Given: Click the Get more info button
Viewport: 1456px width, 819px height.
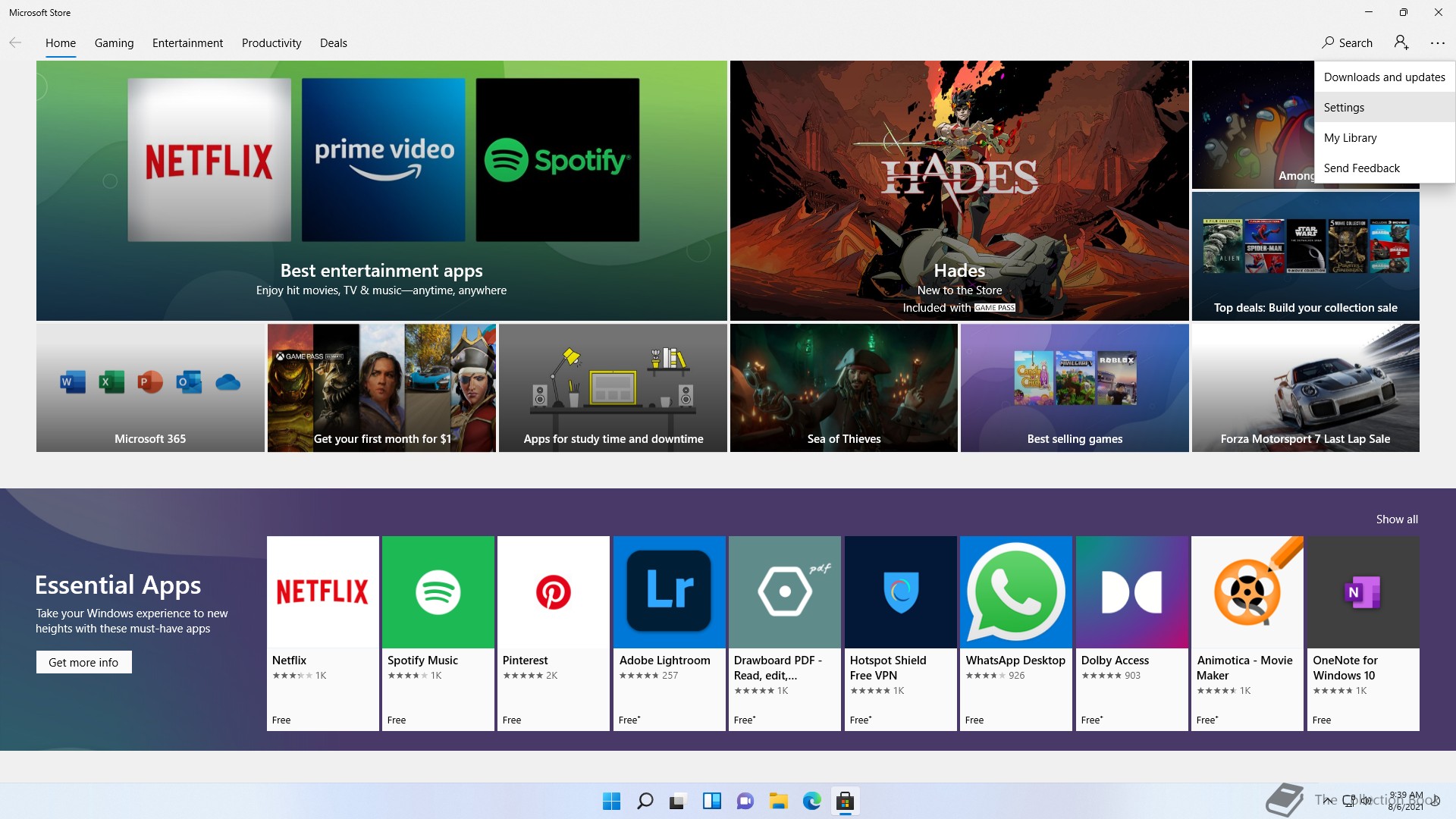Looking at the screenshot, I should (83, 662).
